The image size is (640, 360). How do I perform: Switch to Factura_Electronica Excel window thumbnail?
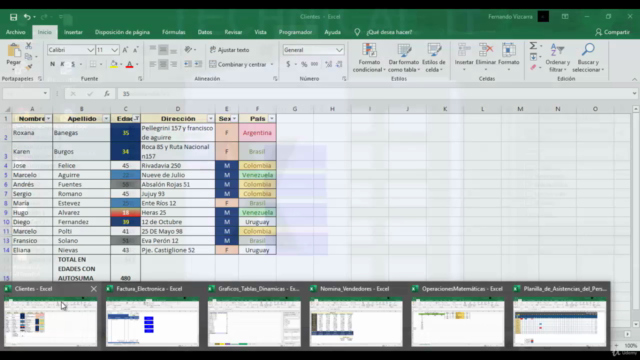tap(152, 316)
